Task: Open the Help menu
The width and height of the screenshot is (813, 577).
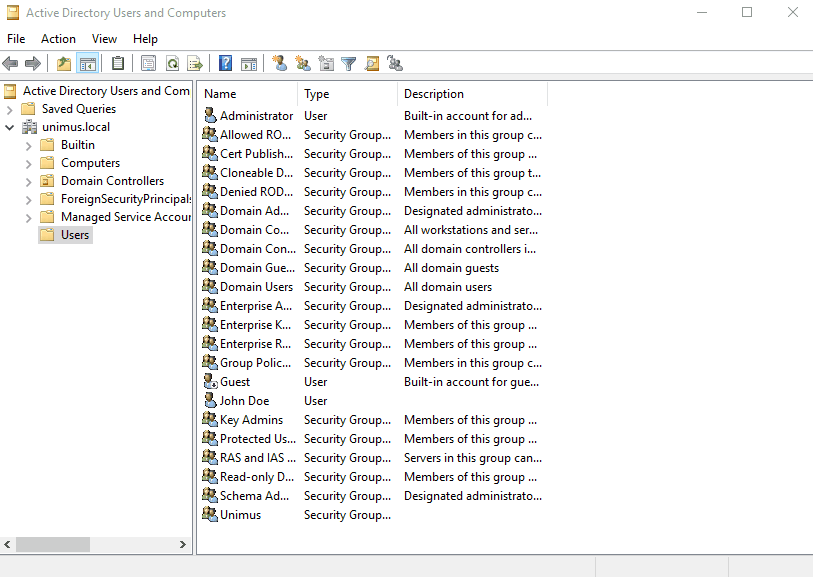Action: 145,39
